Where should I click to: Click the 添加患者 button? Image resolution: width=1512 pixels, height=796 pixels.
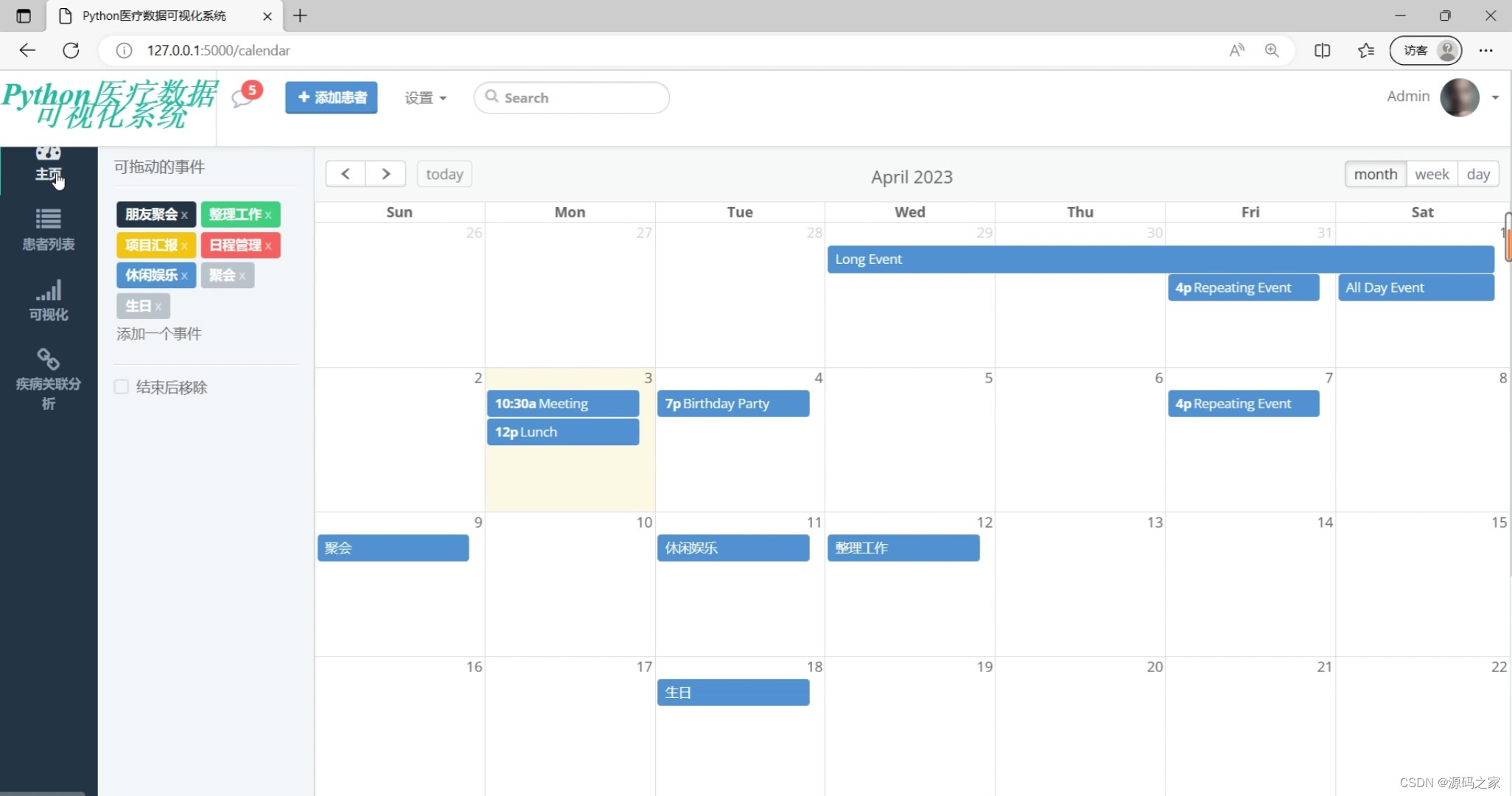point(332,97)
